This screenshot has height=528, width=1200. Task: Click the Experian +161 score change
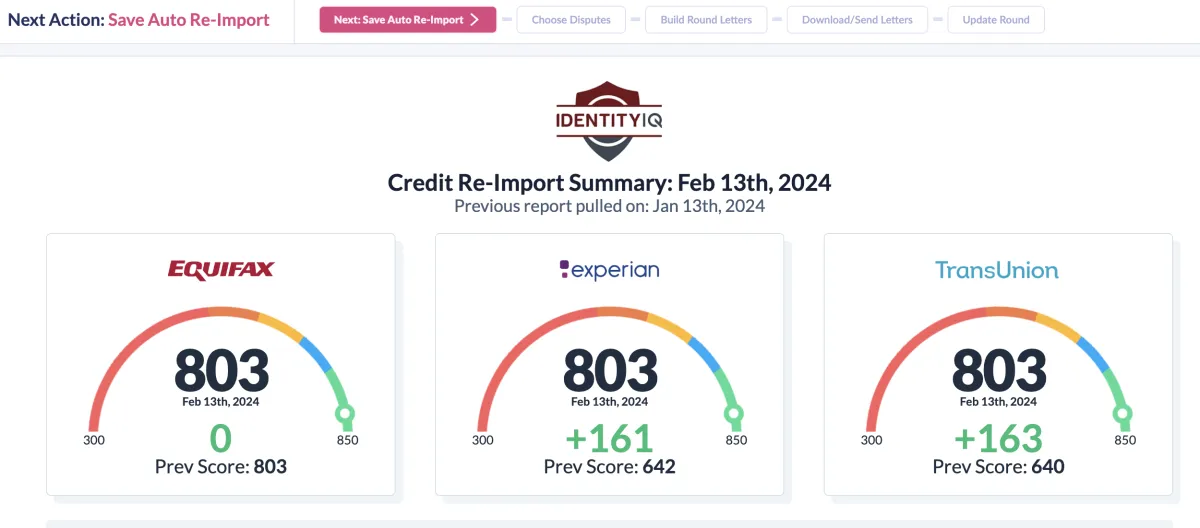coord(609,439)
